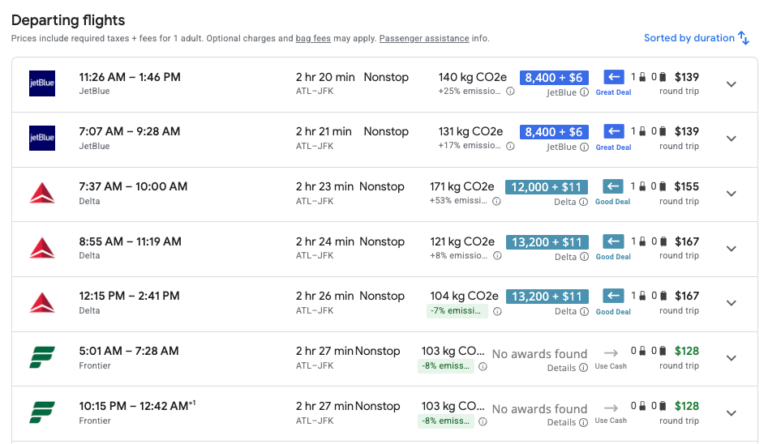Expand the 5:01 AM Frontier flight details
This screenshot has width=768, height=444.
(731, 358)
